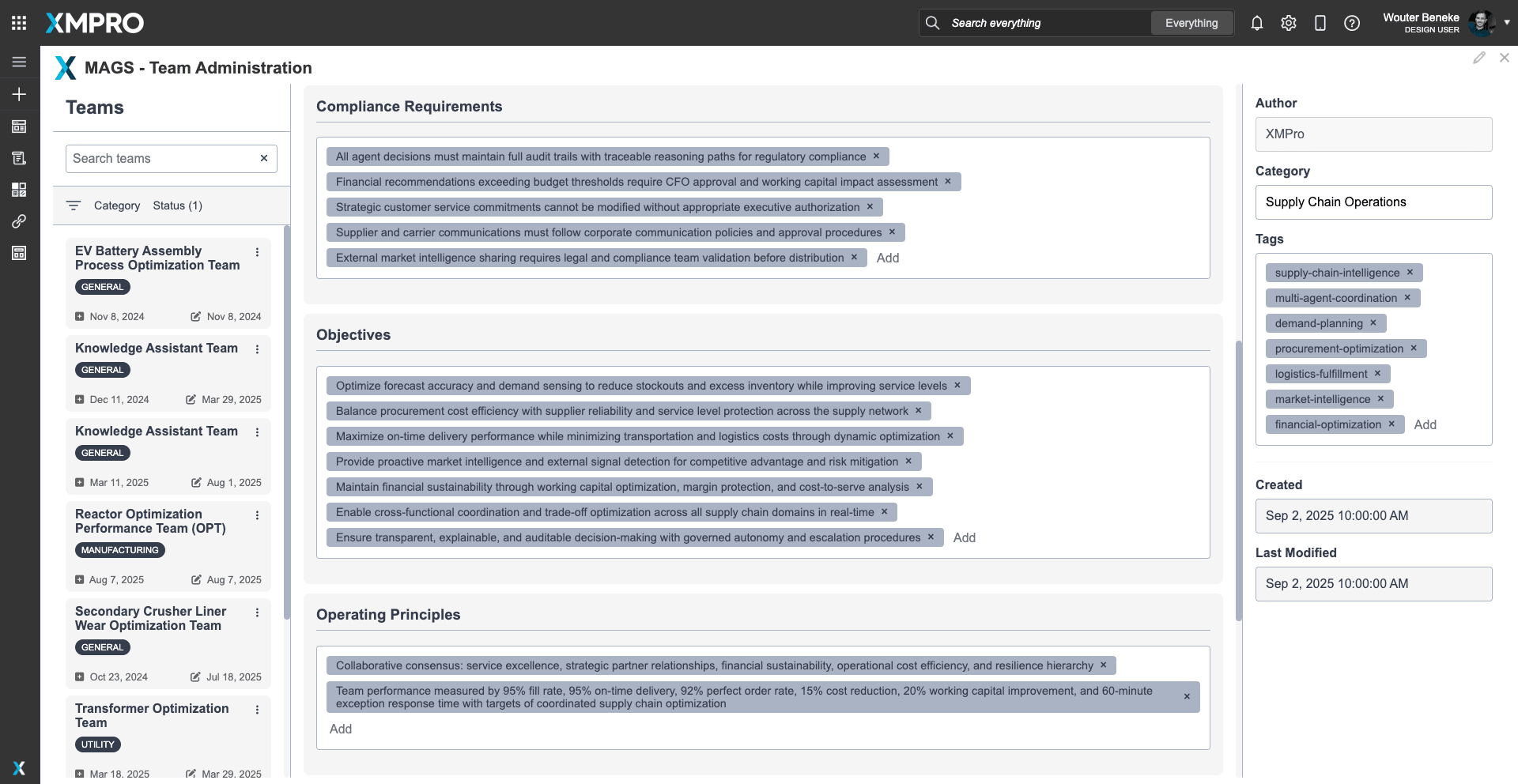The height and width of the screenshot is (784, 1518).
Task: Remove the demand-planning tag
Action: (x=1373, y=323)
